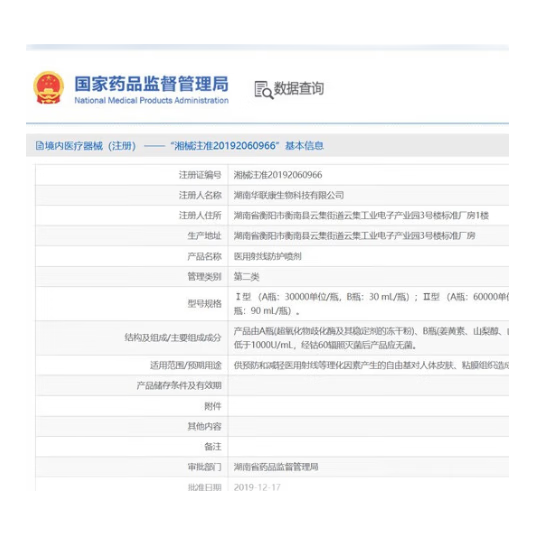Click the 国家药品监督管理局 title

[151, 84]
